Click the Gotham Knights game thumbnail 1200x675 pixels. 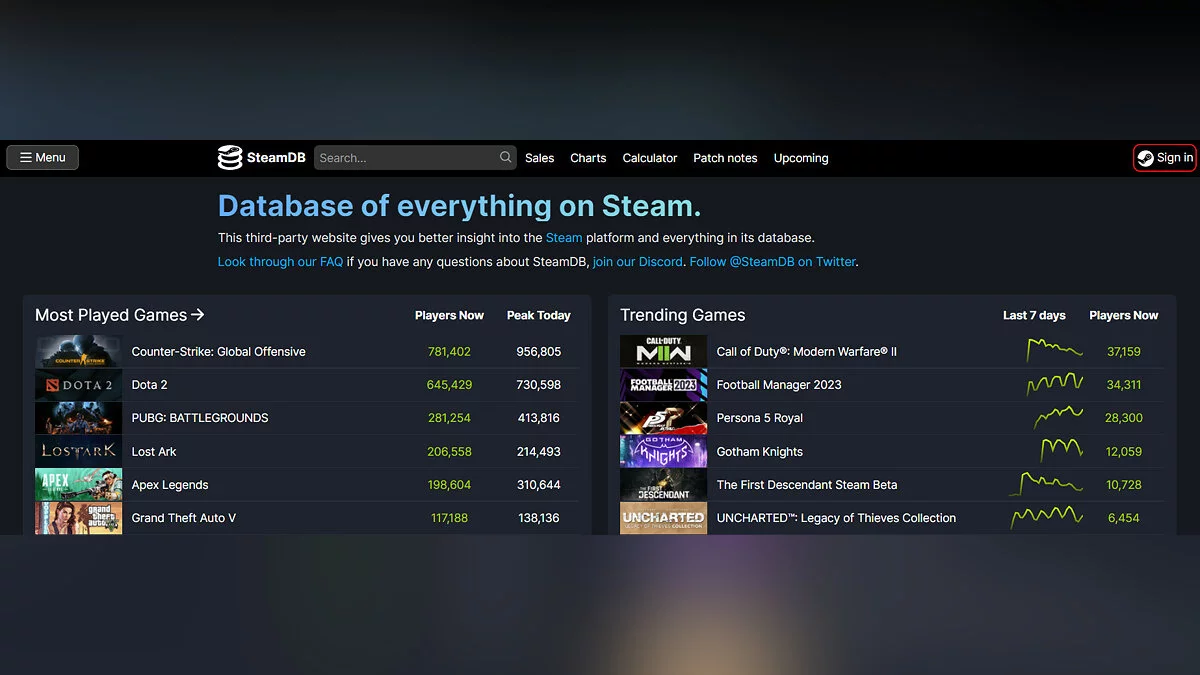[663, 452]
